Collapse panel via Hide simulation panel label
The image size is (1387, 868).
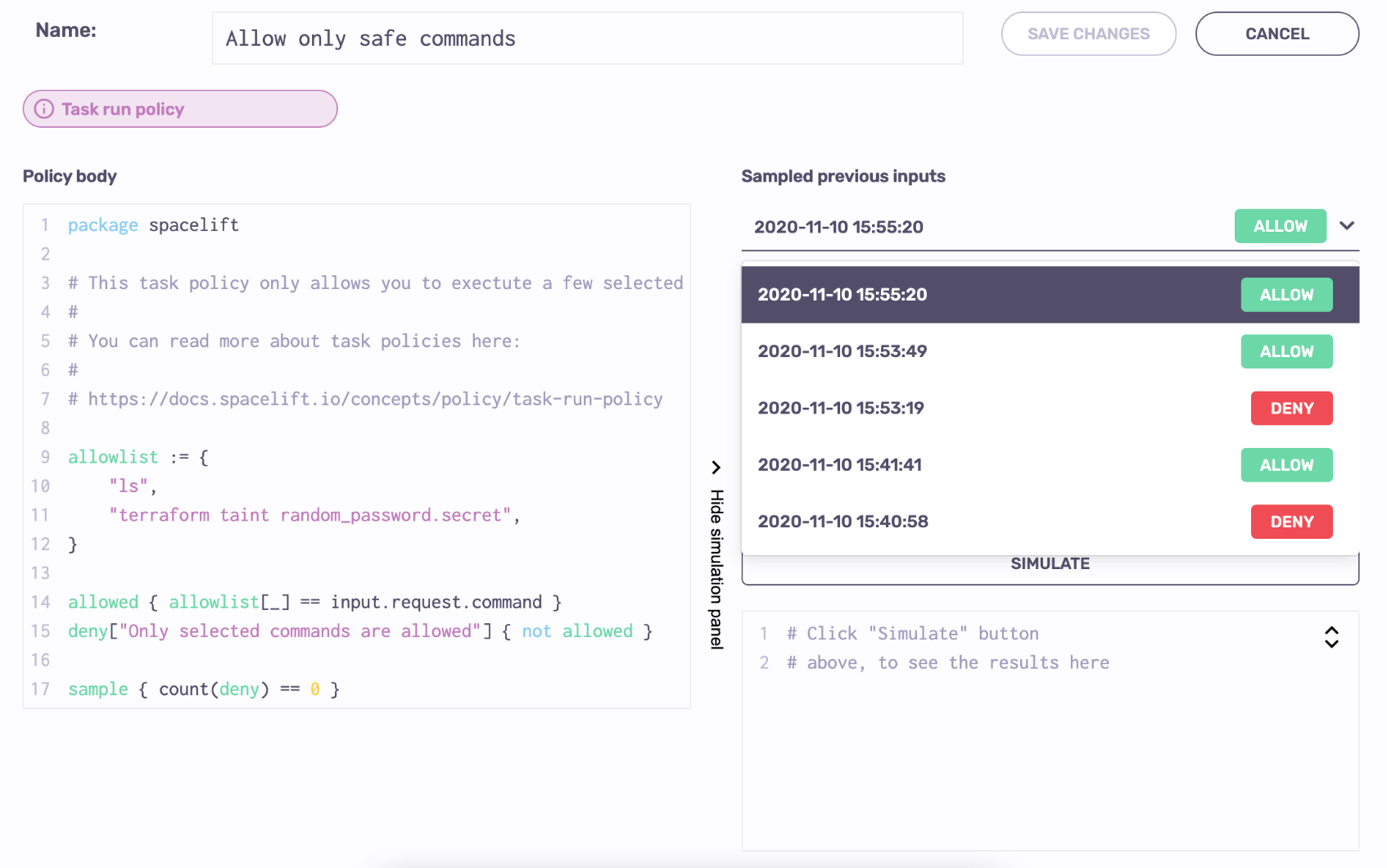[x=716, y=569]
